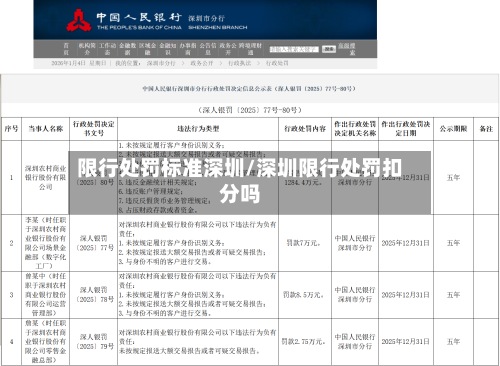This screenshot has height=366, width=500.
Task: Click the 公示期限 column header
Action: click(453, 129)
